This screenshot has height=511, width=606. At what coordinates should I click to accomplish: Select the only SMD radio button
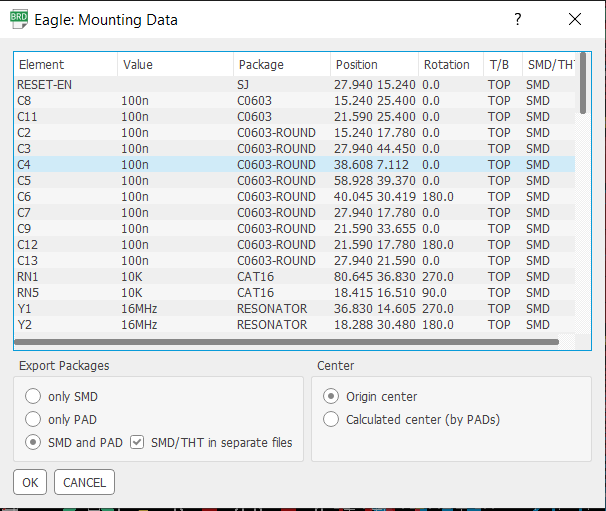[x=34, y=396]
